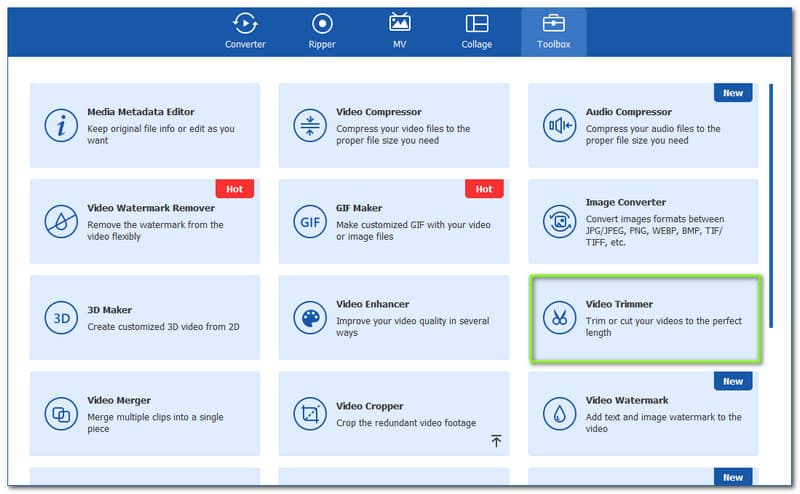Open the MV tab
The width and height of the screenshot is (800, 494).
coord(399,32)
